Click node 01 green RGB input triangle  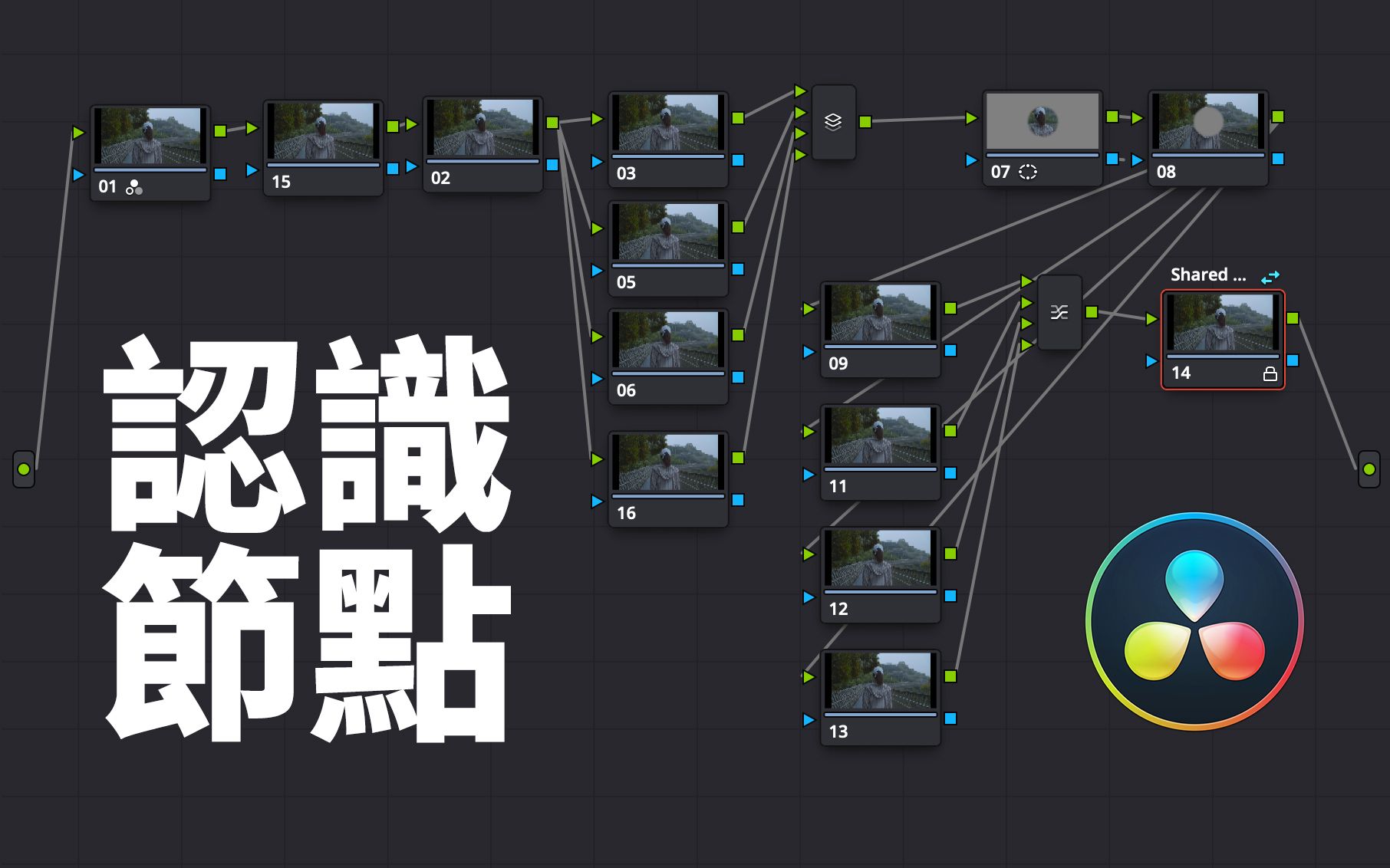click(x=78, y=133)
